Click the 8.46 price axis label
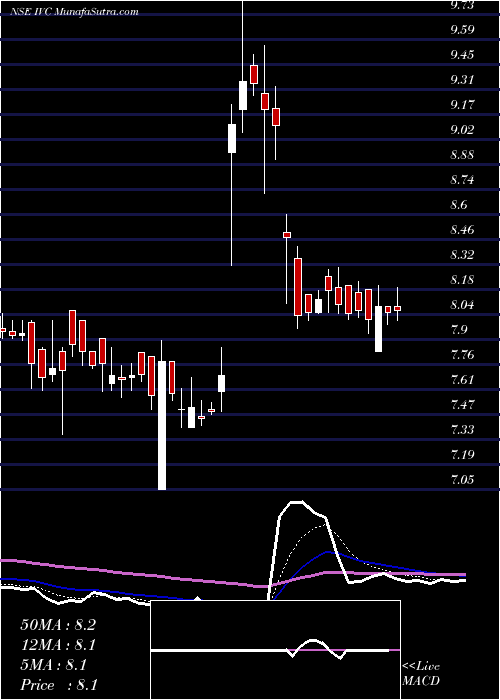The image size is (500, 700). pos(463,230)
